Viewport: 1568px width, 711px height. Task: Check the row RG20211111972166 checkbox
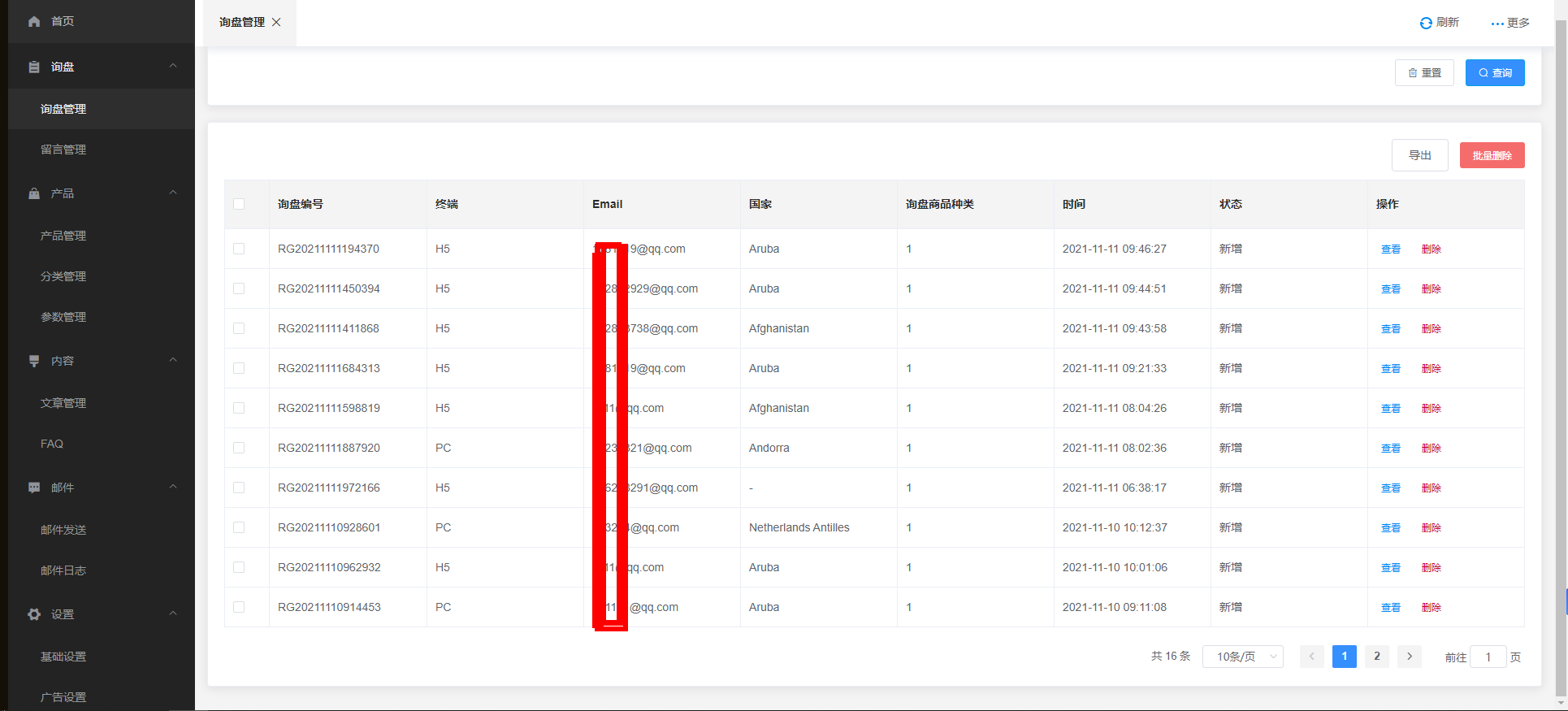pos(239,488)
